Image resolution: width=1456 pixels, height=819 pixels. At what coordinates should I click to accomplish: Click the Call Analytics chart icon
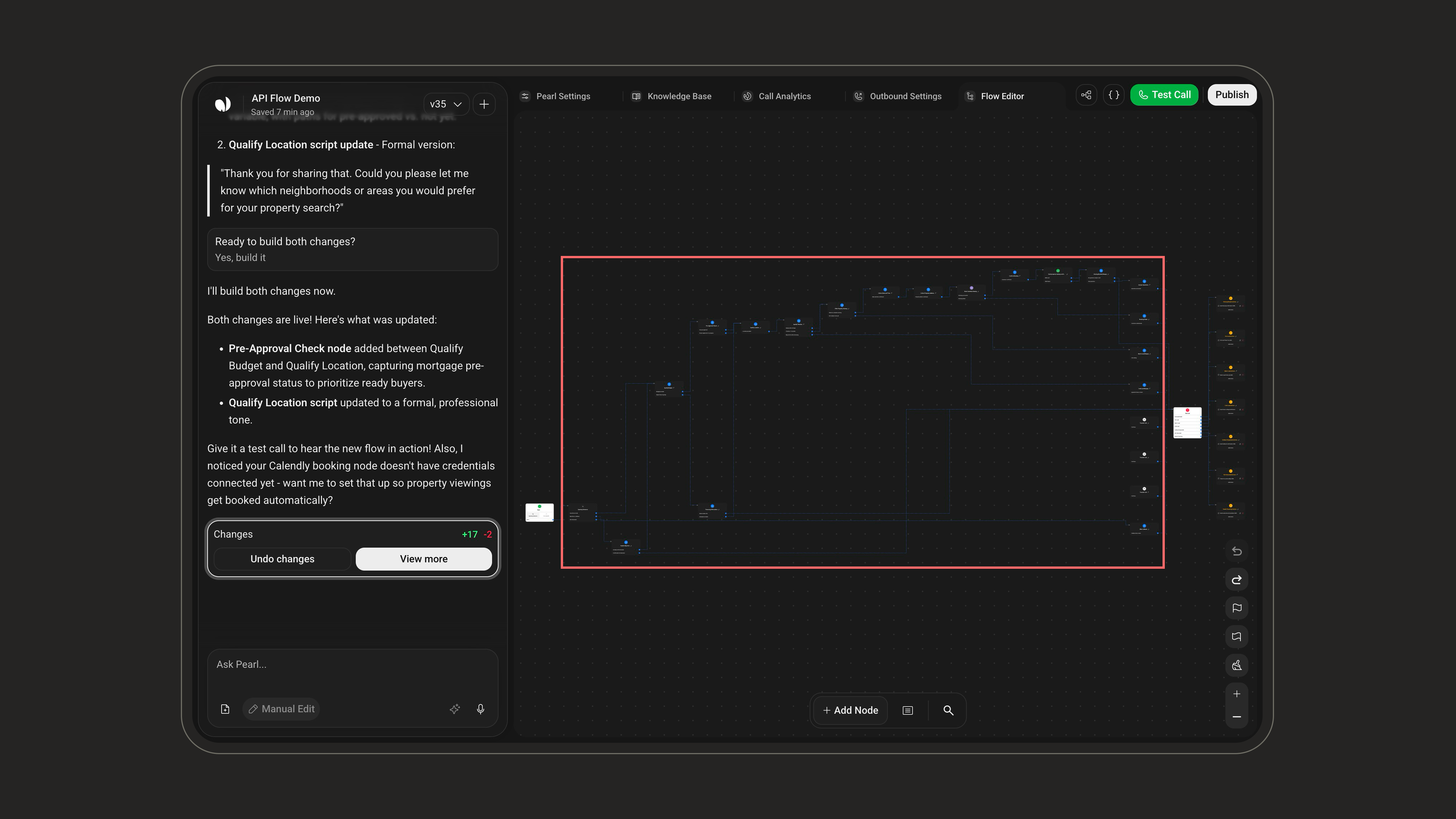747,96
